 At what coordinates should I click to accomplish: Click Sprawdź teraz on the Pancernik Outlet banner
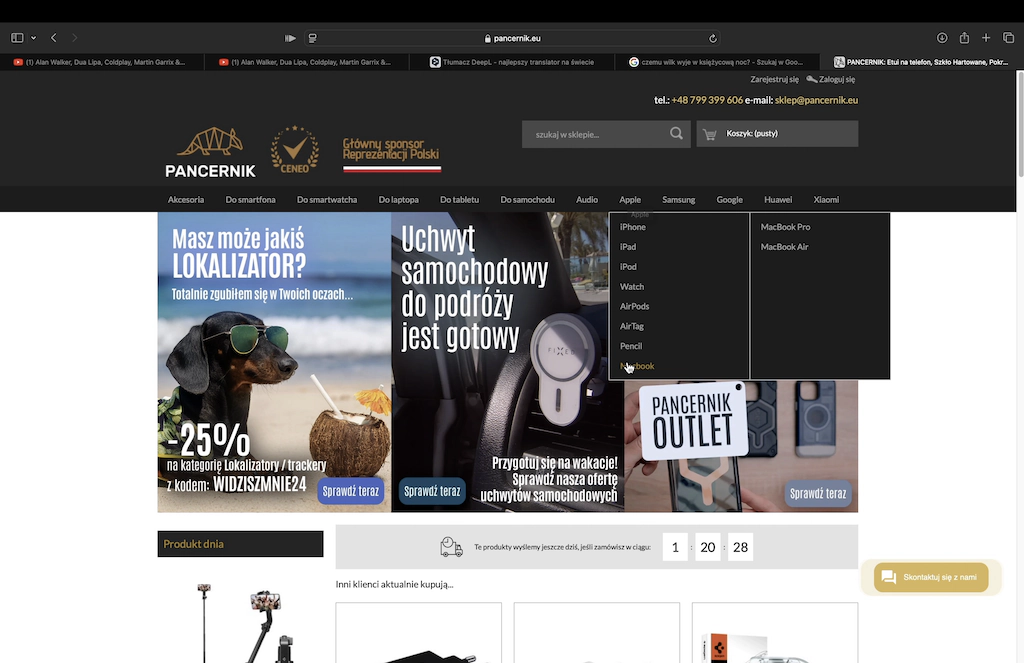point(818,494)
